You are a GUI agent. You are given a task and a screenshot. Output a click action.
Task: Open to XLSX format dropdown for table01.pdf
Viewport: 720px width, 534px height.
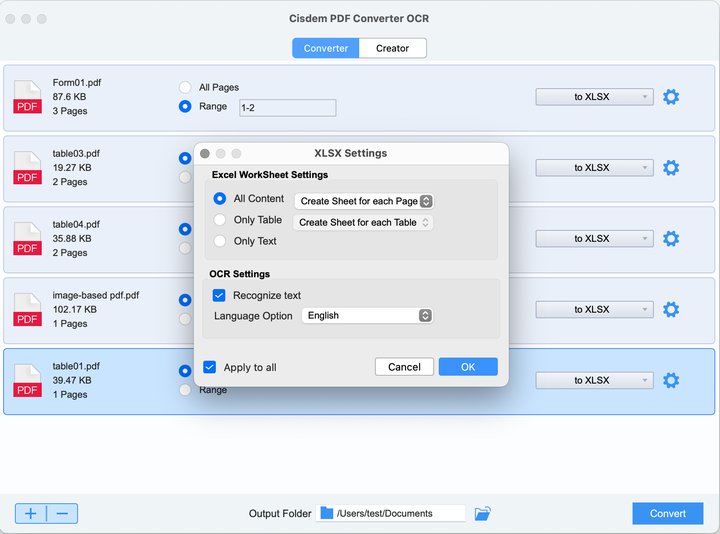click(x=594, y=380)
